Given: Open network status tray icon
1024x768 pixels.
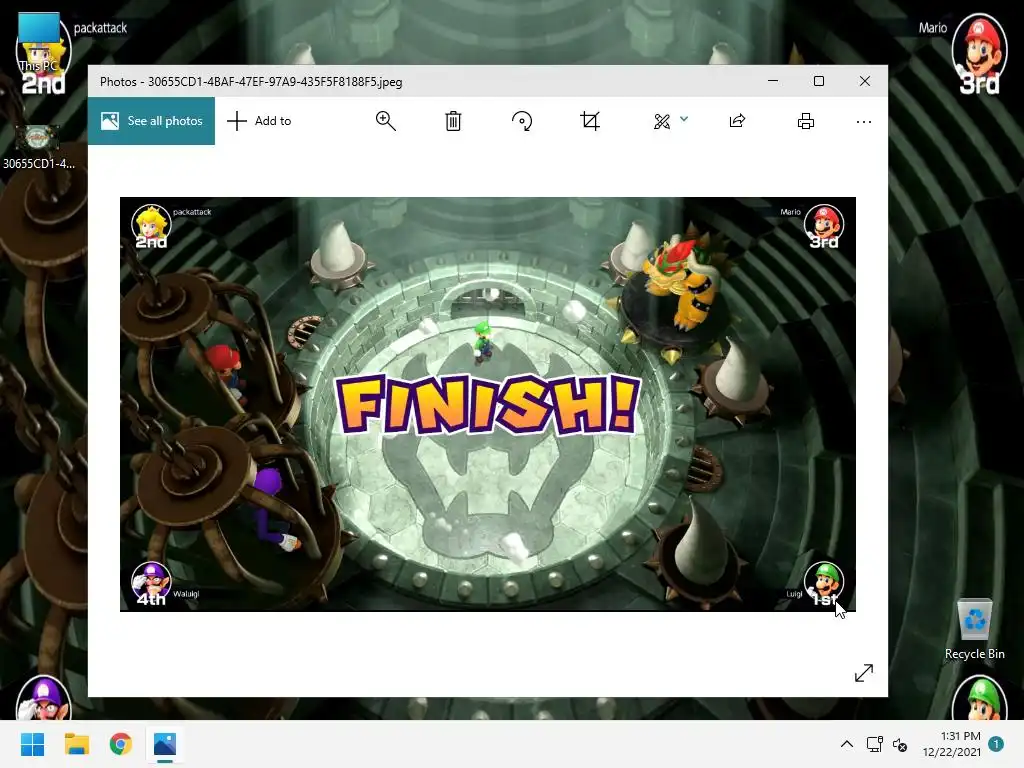Looking at the screenshot, I should click(874, 744).
